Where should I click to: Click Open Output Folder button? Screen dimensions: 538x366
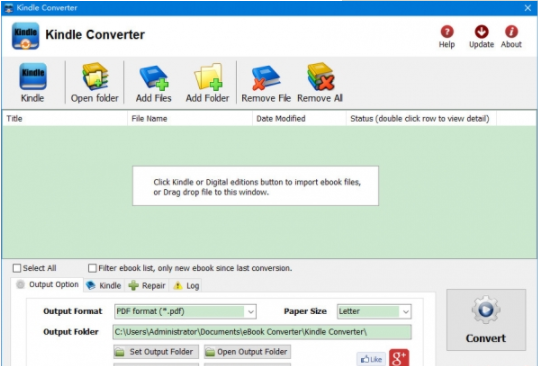[x=247, y=352]
